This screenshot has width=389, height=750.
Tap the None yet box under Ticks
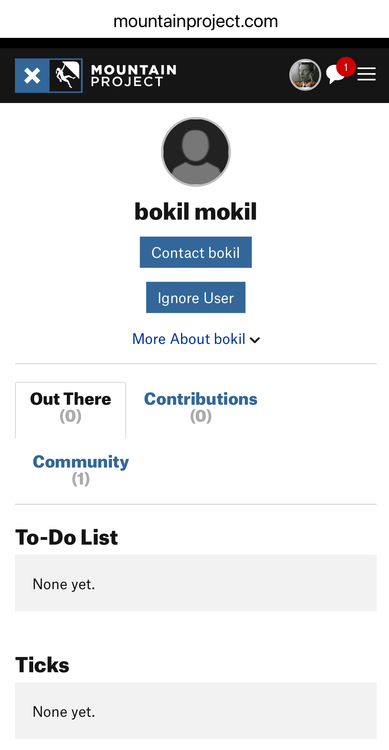tap(196, 711)
